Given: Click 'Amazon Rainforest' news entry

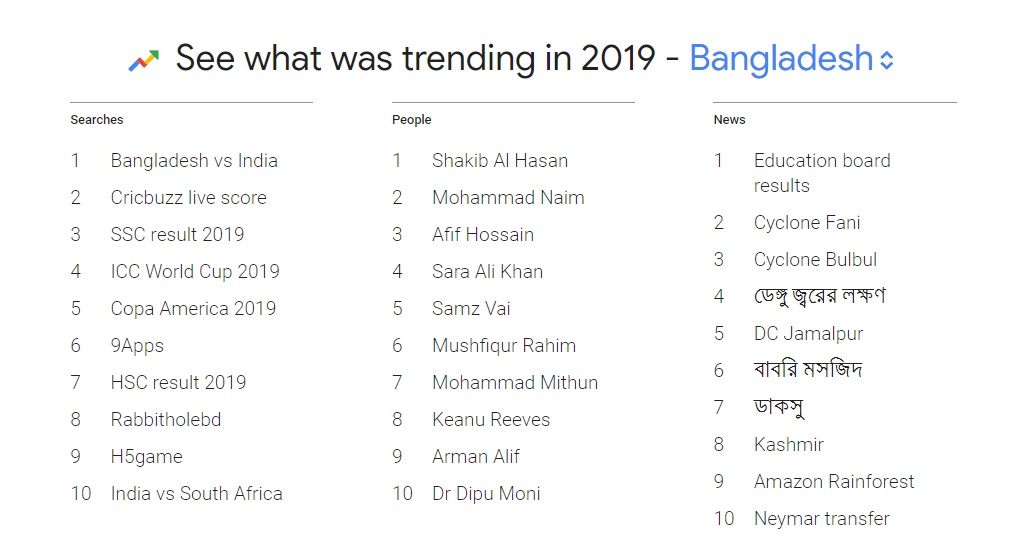Looking at the screenshot, I should coord(834,482).
